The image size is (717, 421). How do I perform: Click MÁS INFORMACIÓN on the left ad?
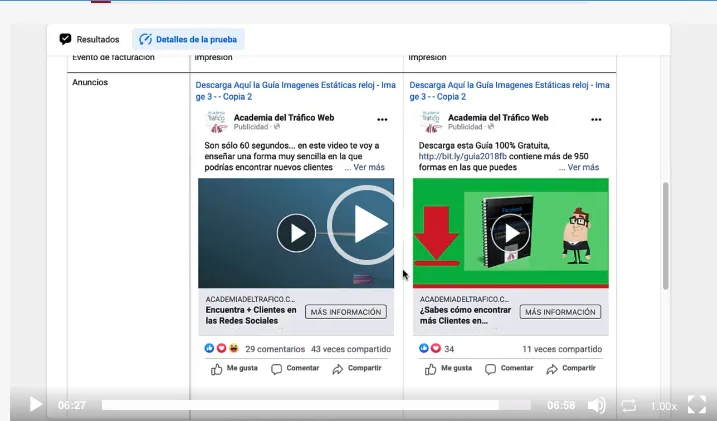click(346, 312)
